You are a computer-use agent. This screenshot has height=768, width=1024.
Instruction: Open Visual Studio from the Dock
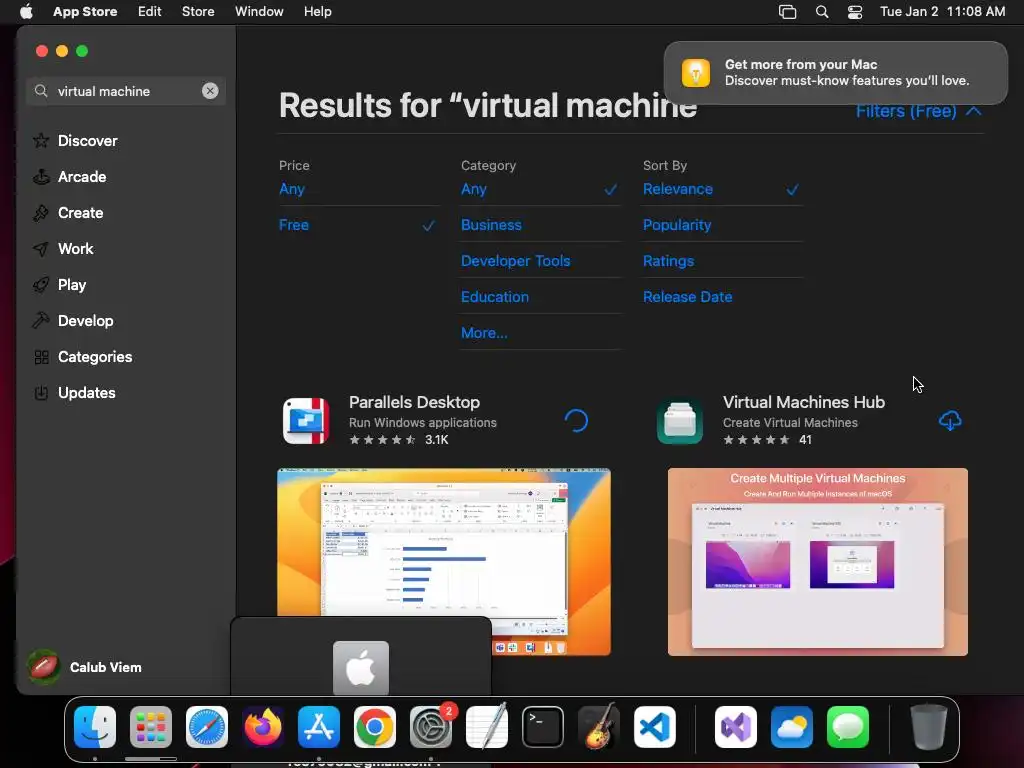click(736, 726)
